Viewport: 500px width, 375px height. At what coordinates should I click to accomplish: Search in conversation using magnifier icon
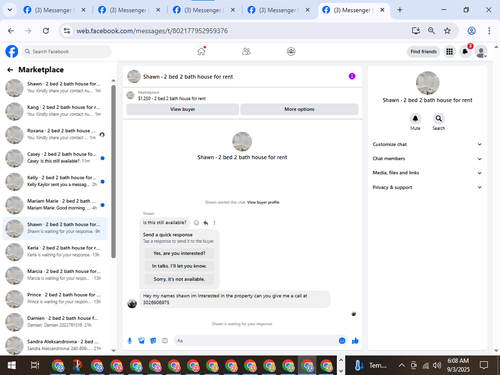[439, 118]
